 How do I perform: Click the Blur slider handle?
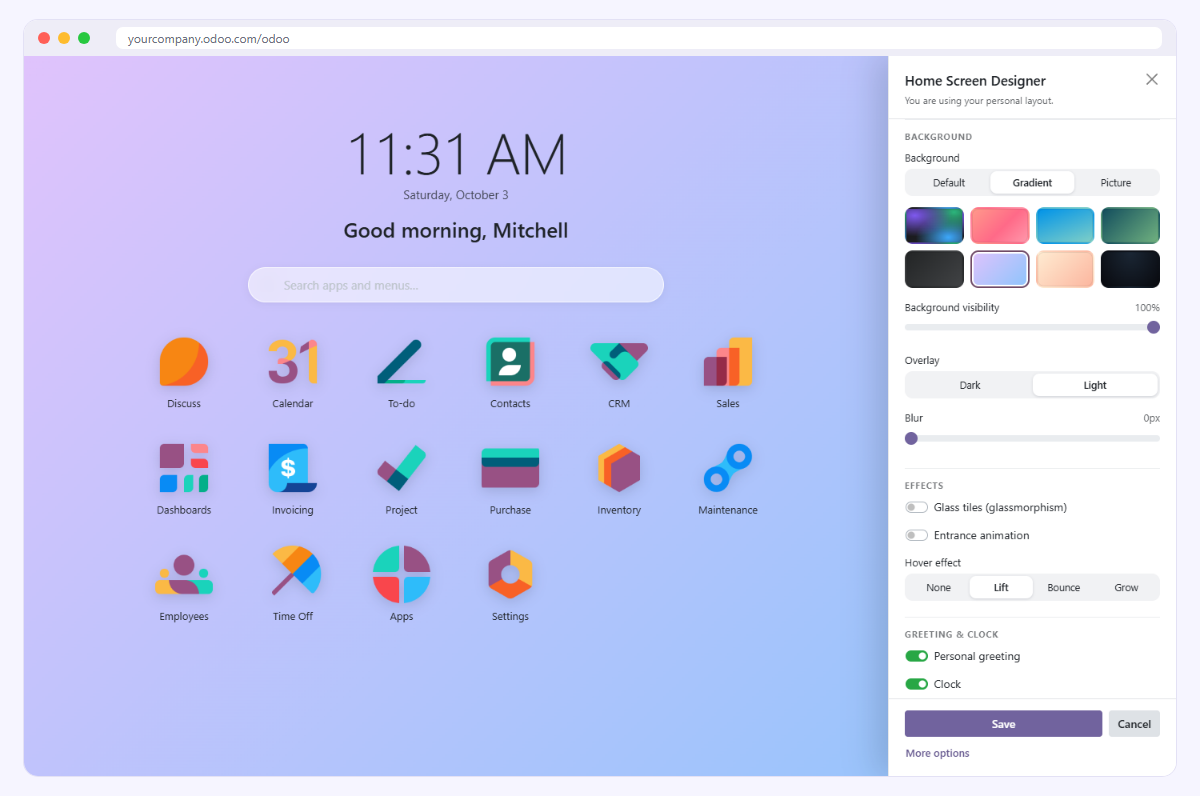[x=911, y=438]
